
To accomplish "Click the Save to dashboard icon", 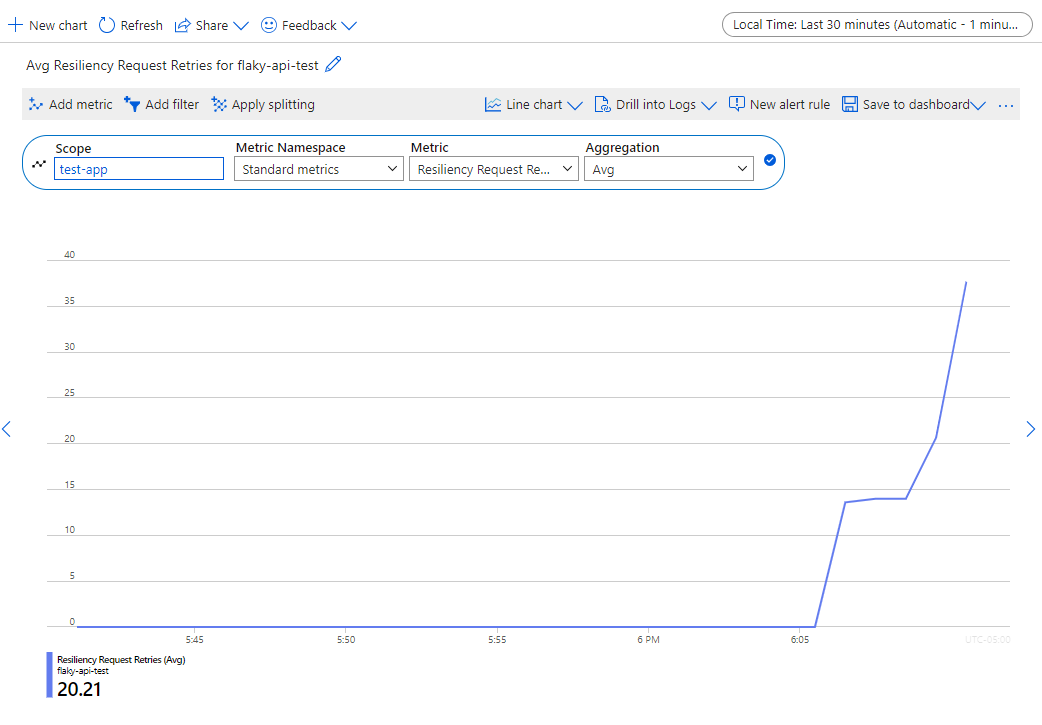I will [x=850, y=104].
